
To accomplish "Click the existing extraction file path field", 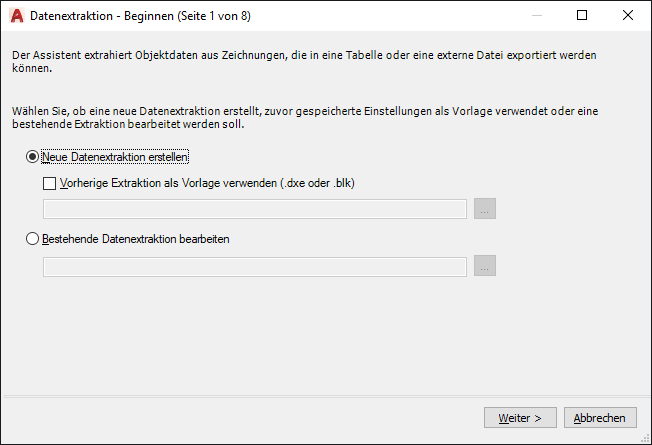I will (x=255, y=267).
